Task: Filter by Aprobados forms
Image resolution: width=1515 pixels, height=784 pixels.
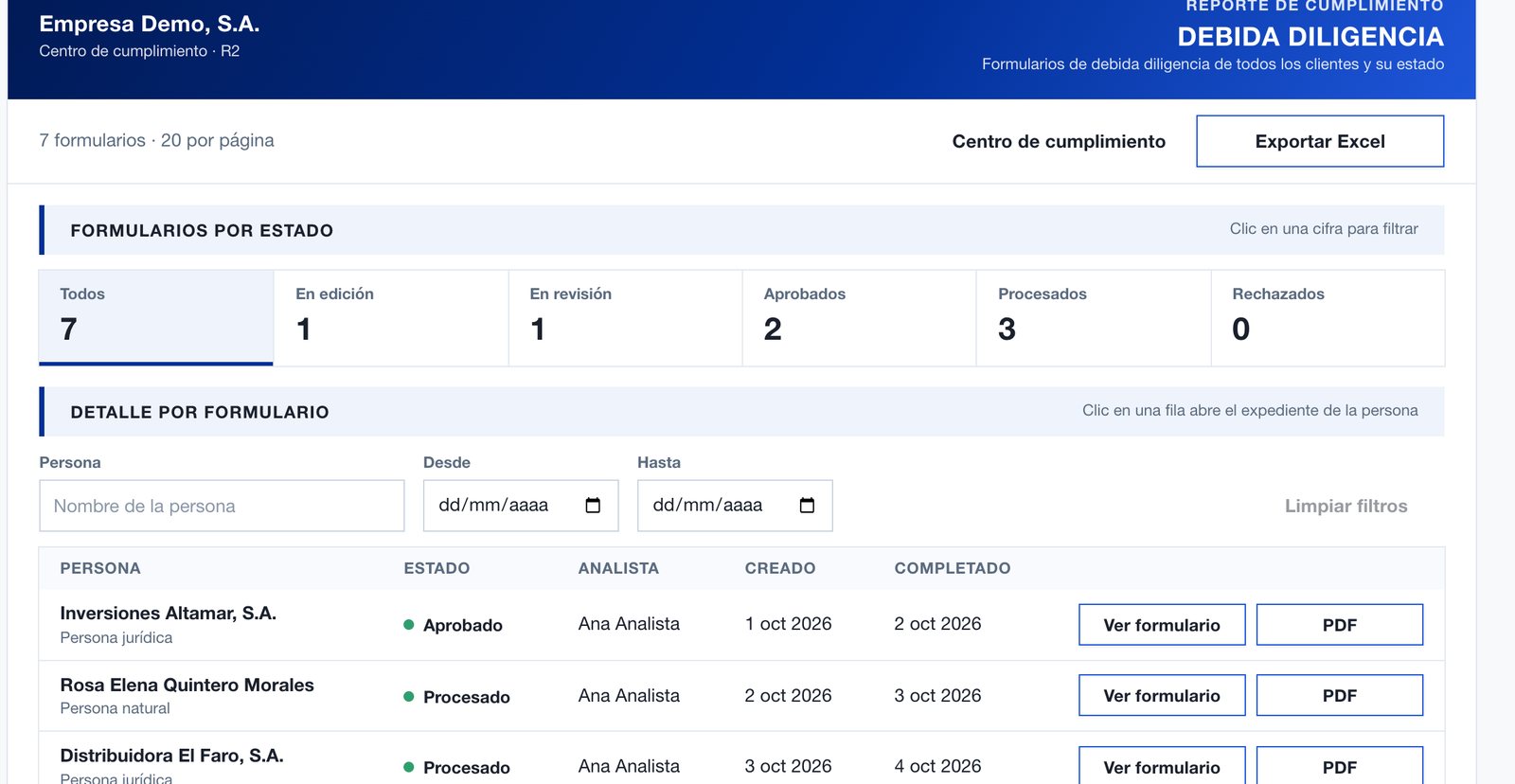Action: pos(859,317)
